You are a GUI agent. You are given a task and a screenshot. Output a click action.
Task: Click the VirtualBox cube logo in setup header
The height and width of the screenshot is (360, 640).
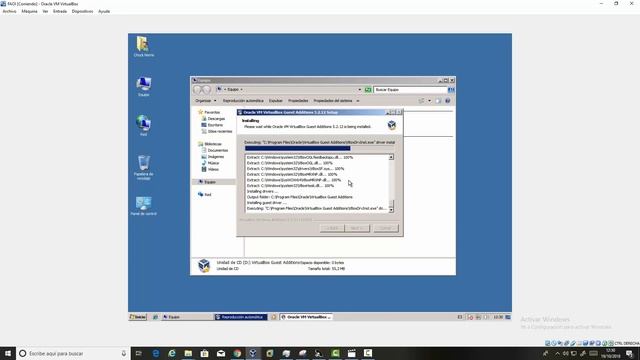[x=391, y=125]
